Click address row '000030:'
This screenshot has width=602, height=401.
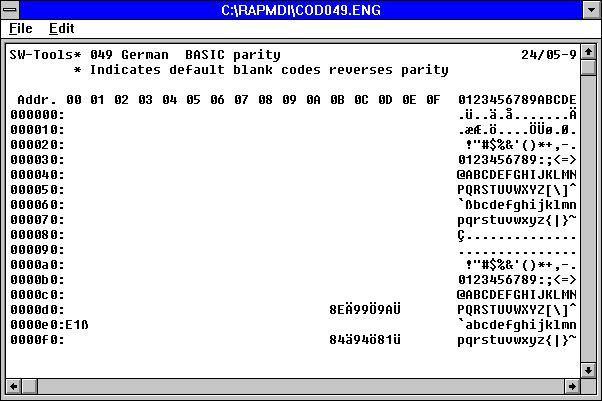pyautogui.click(x=37, y=160)
